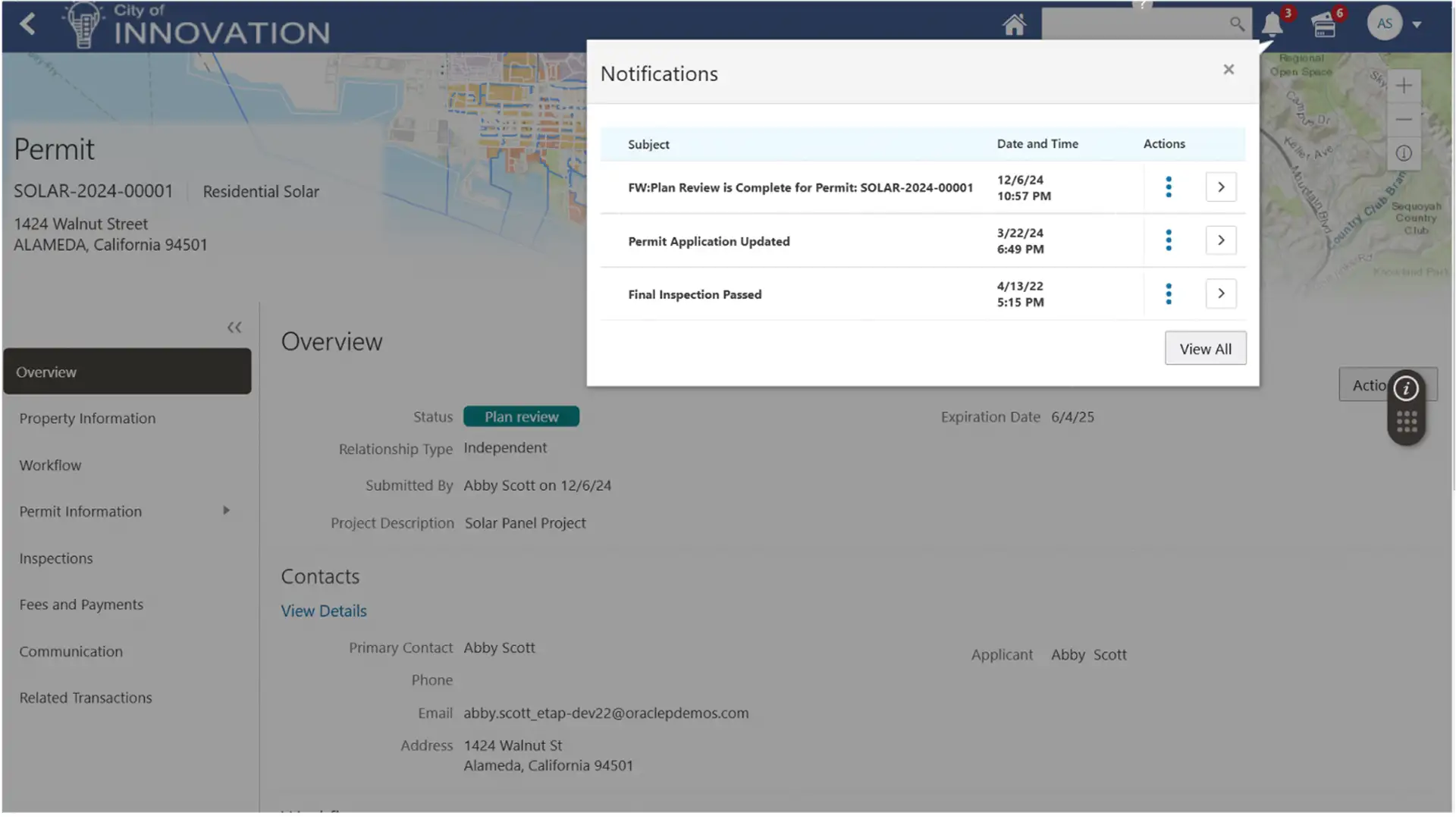This screenshot has width=1456, height=819.
Task: Open details arrow for FW:Plan Review notification
Action: (1221, 187)
